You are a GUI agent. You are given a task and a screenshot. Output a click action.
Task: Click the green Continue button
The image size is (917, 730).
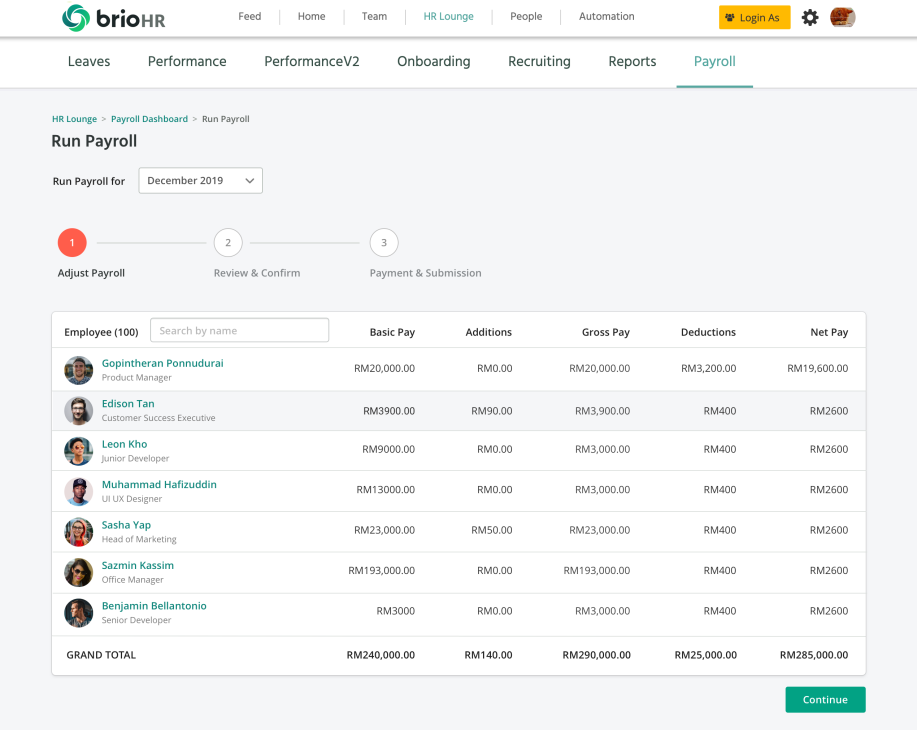(x=825, y=700)
